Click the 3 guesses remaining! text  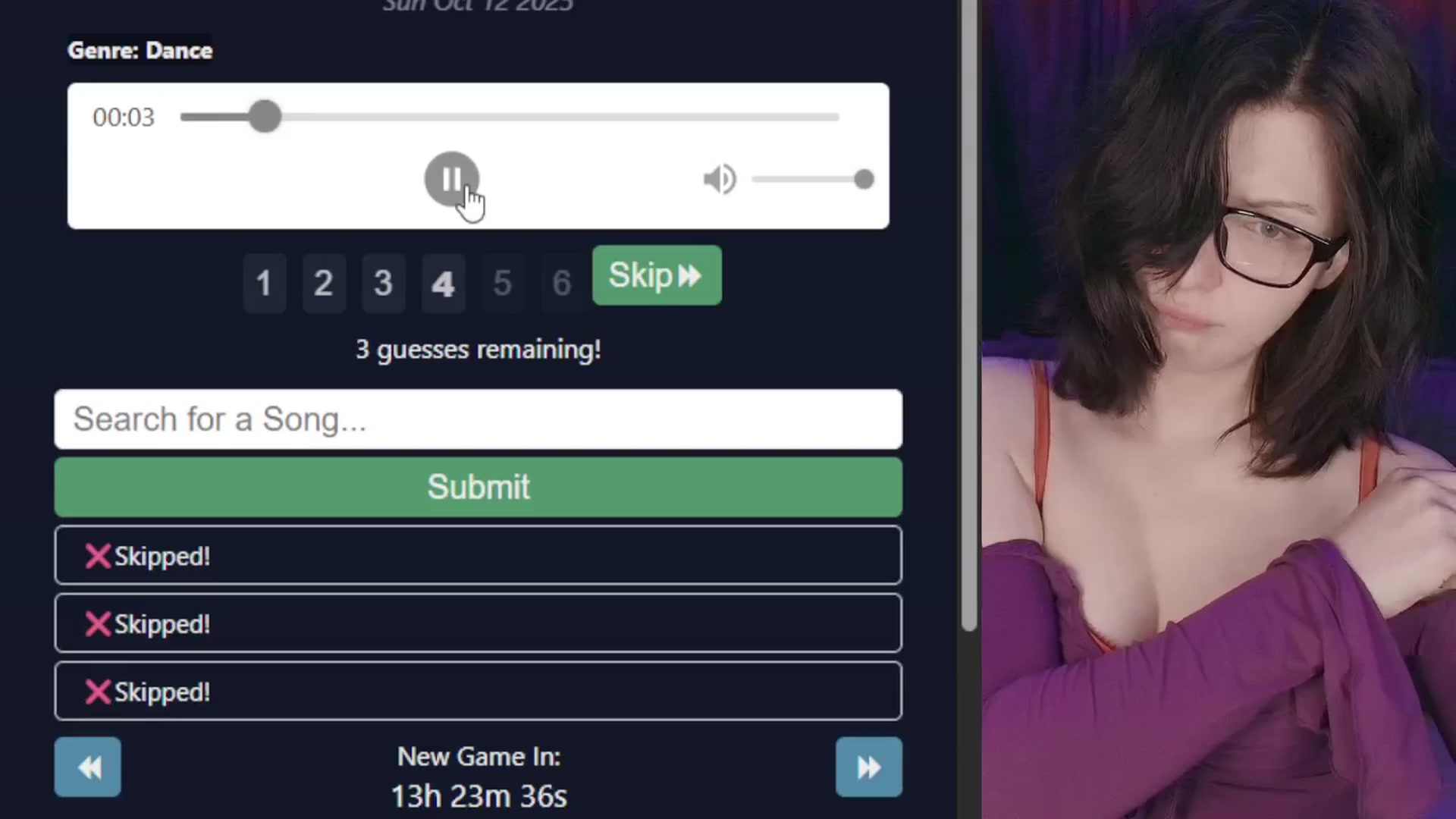(x=479, y=350)
